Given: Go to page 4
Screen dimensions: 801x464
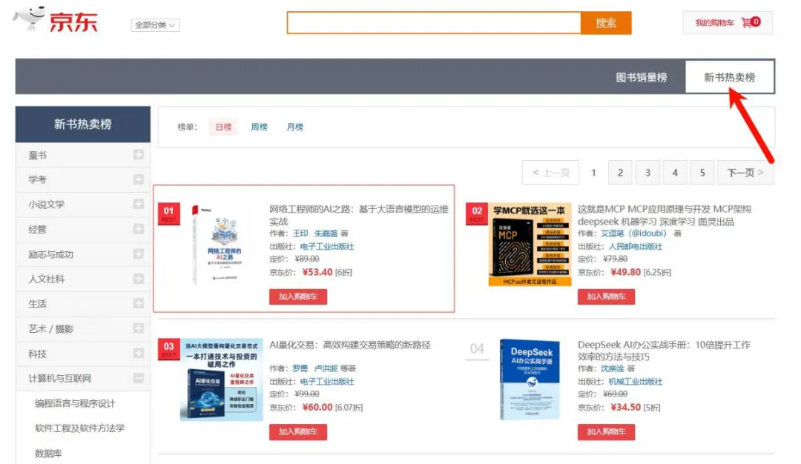Looking at the screenshot, I should coord(675,173).
